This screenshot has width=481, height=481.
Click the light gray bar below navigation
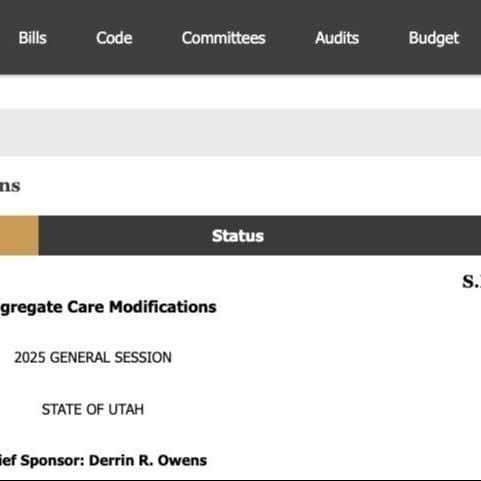point(240,133)
